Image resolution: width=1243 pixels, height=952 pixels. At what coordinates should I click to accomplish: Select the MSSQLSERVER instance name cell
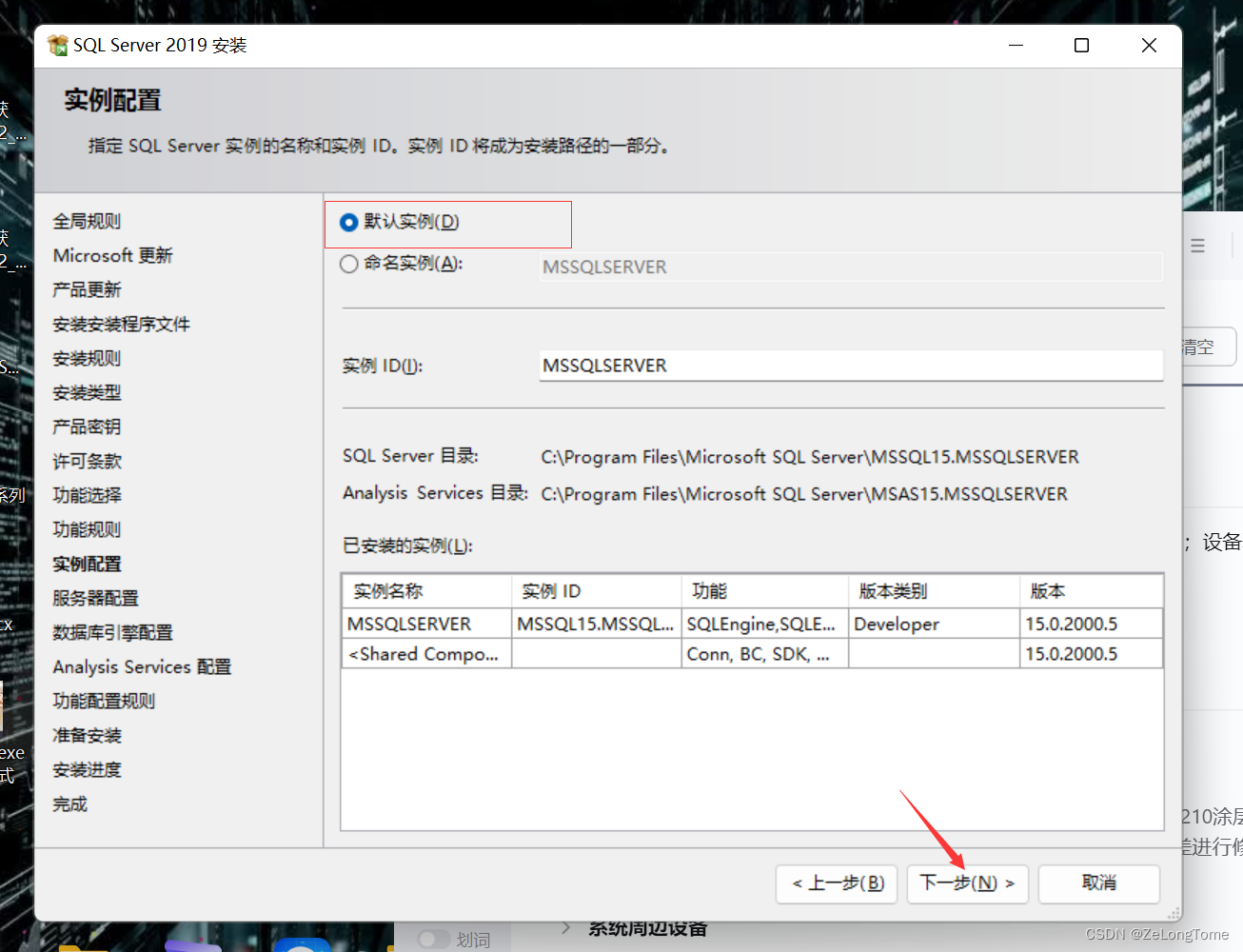click(x=426, y=624)
